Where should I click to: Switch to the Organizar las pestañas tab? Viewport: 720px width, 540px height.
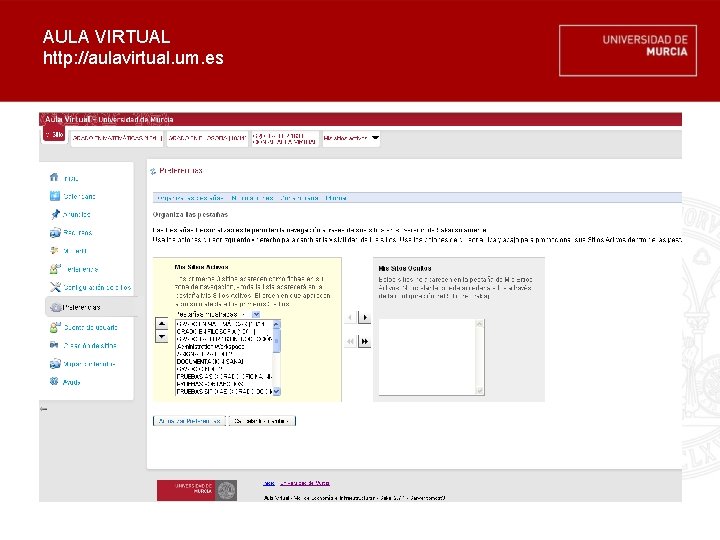click(x=190, y=198)
